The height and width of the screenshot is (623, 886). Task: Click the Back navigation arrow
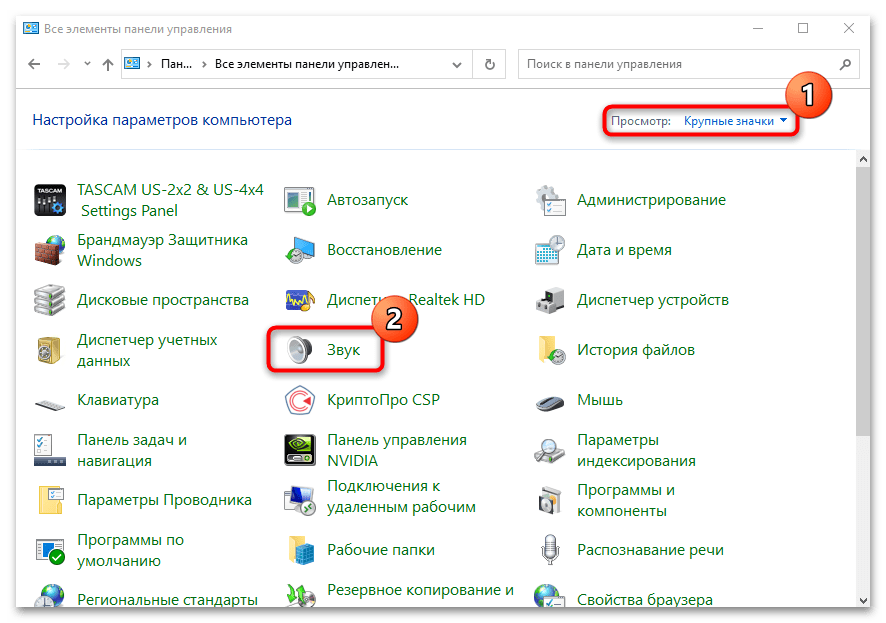pyautogui.click(x=34, y=64)
